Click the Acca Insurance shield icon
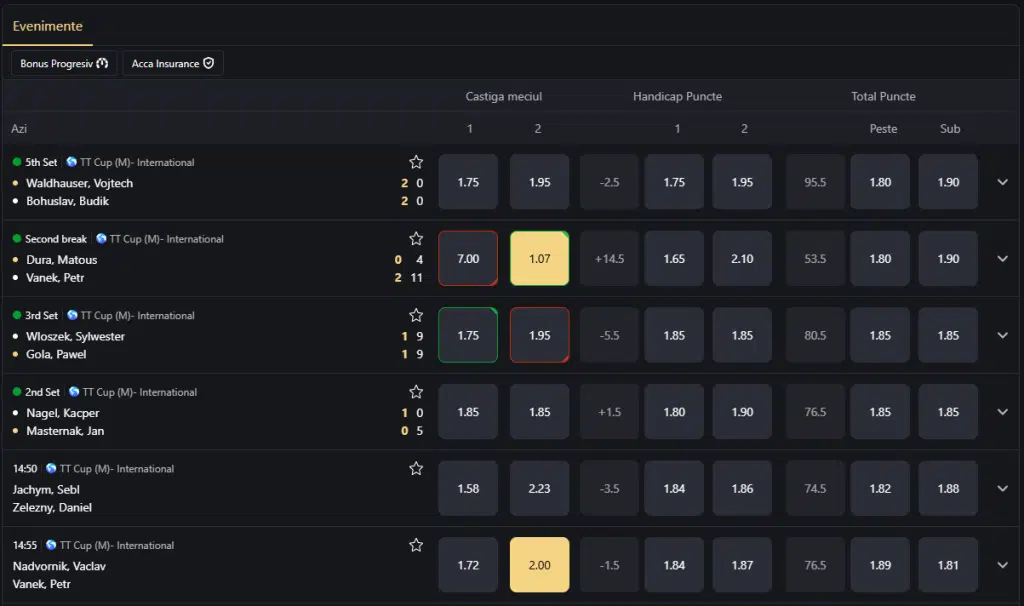 click(208, 63)
